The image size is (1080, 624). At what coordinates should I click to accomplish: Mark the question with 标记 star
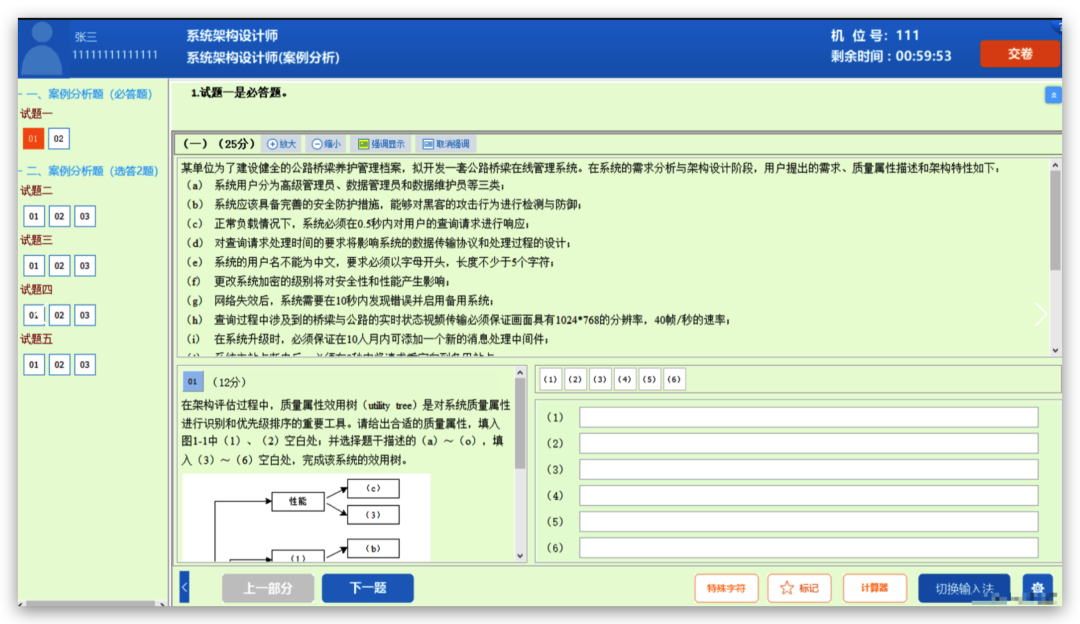pyautogui.click(x=799, y=588)
